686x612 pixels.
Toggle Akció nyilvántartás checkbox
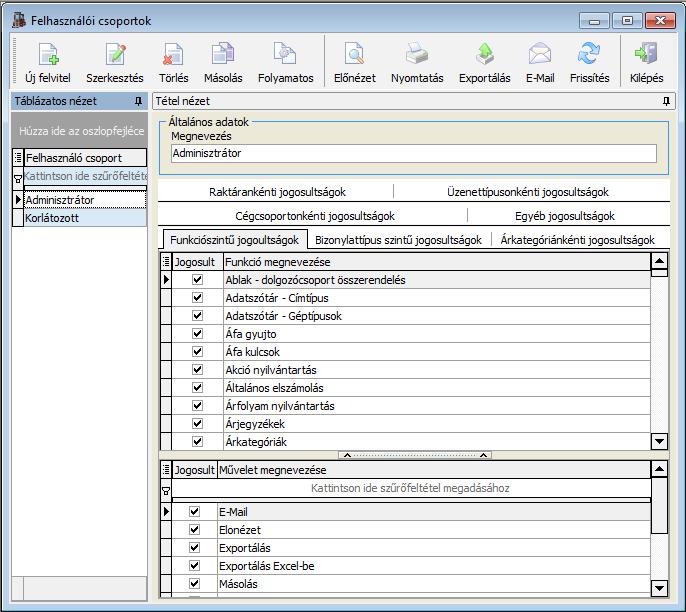pos(197,369)
